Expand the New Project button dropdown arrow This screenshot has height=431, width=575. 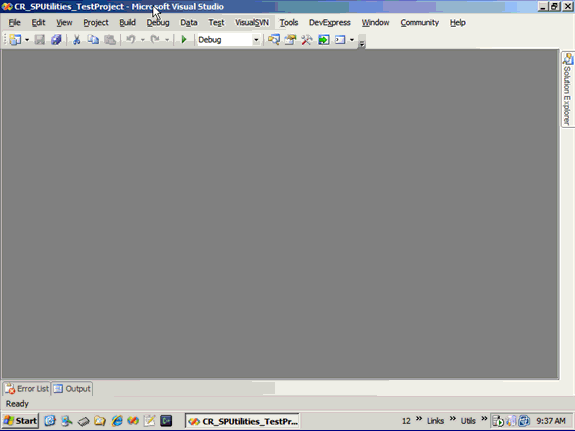click(27, 40)
